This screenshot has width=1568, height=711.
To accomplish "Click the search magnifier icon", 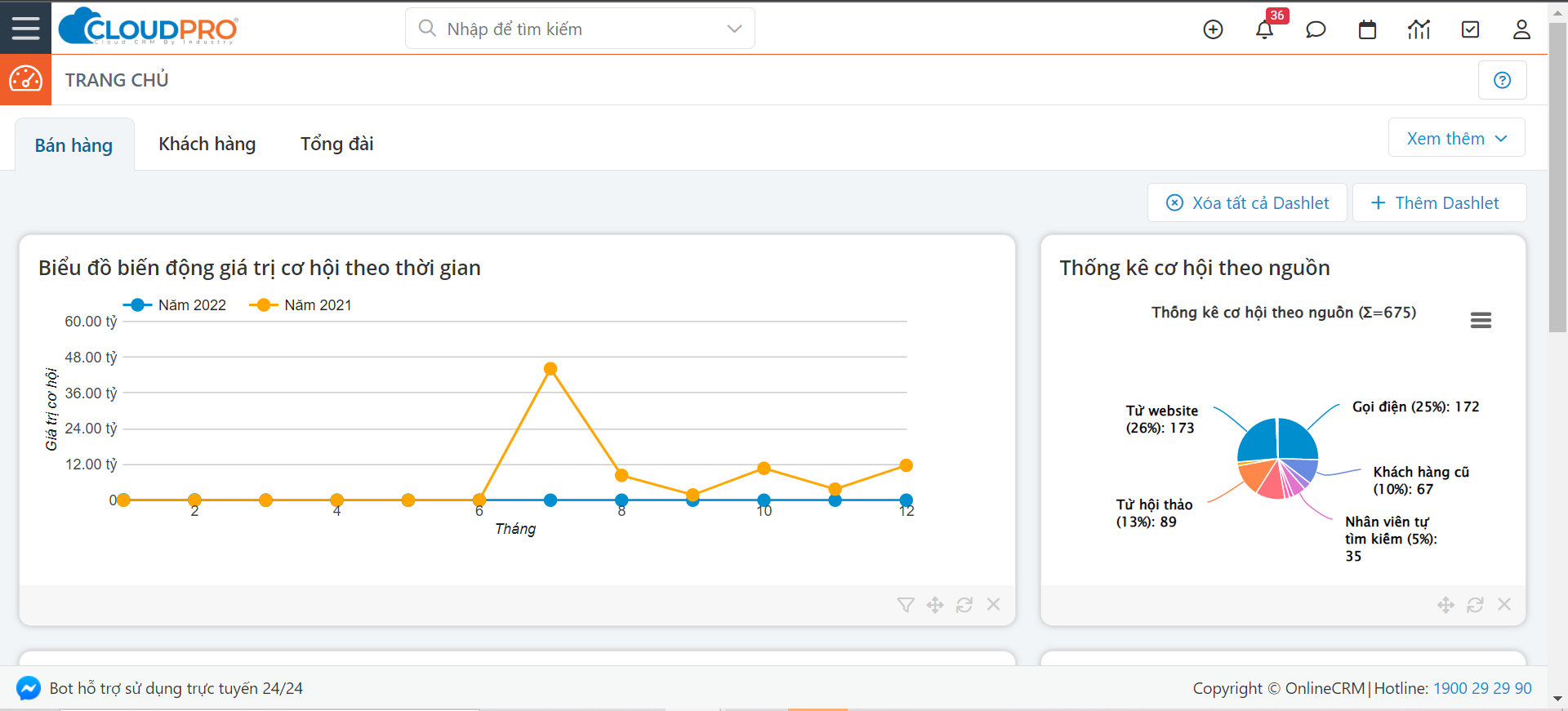I will pyautogui.click(x=426, y=29).
